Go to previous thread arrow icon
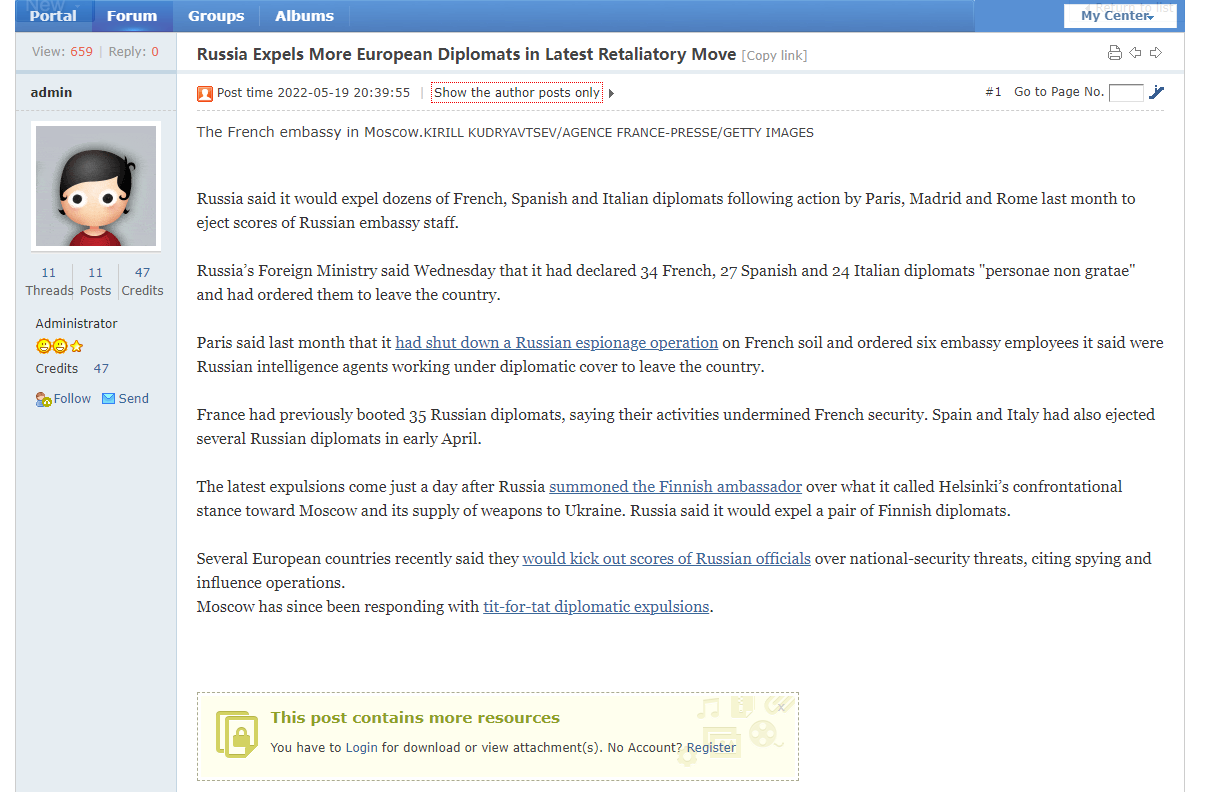This screenshot has height=792, width=1209. click(x=1136, y=53)
